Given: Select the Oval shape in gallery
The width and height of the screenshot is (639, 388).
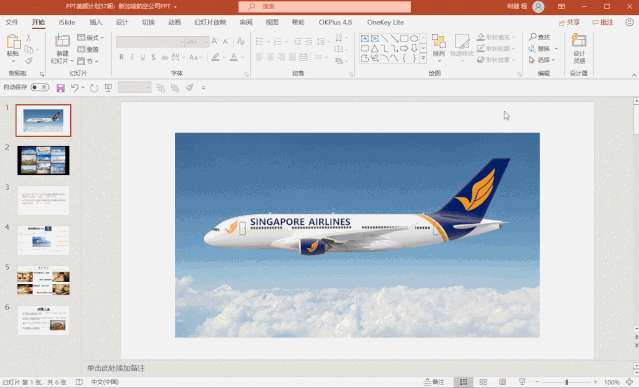Looking at the screenshot, I should (x=414, y=38).
